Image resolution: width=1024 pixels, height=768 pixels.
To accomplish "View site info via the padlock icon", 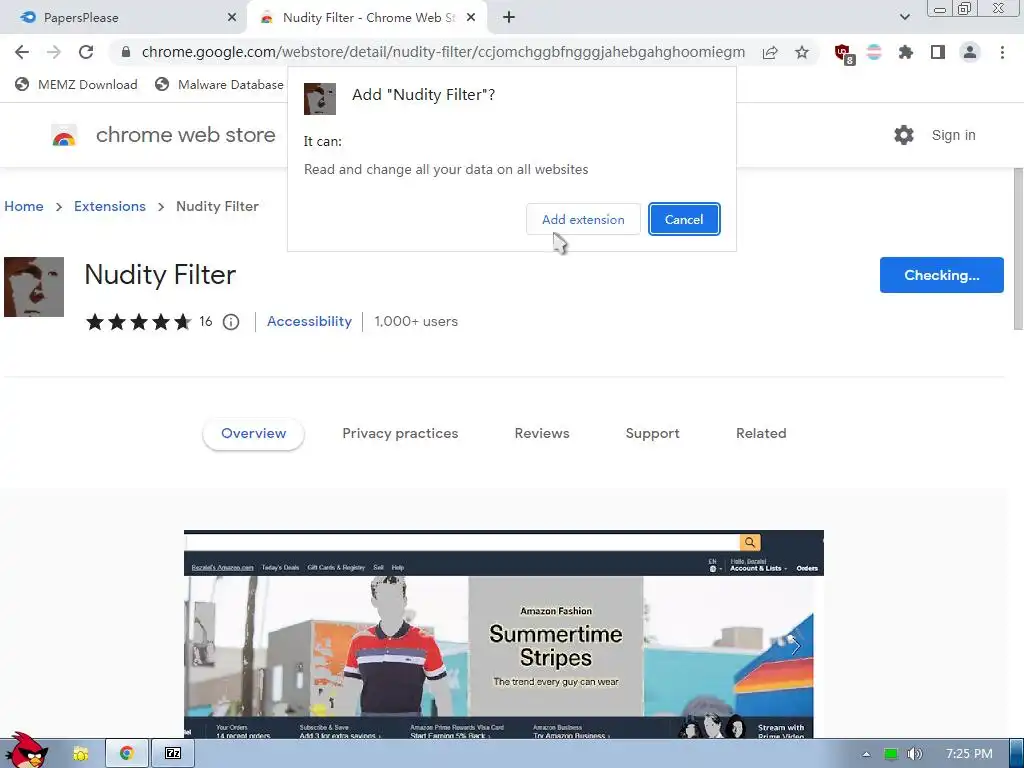I will (126, 52).
